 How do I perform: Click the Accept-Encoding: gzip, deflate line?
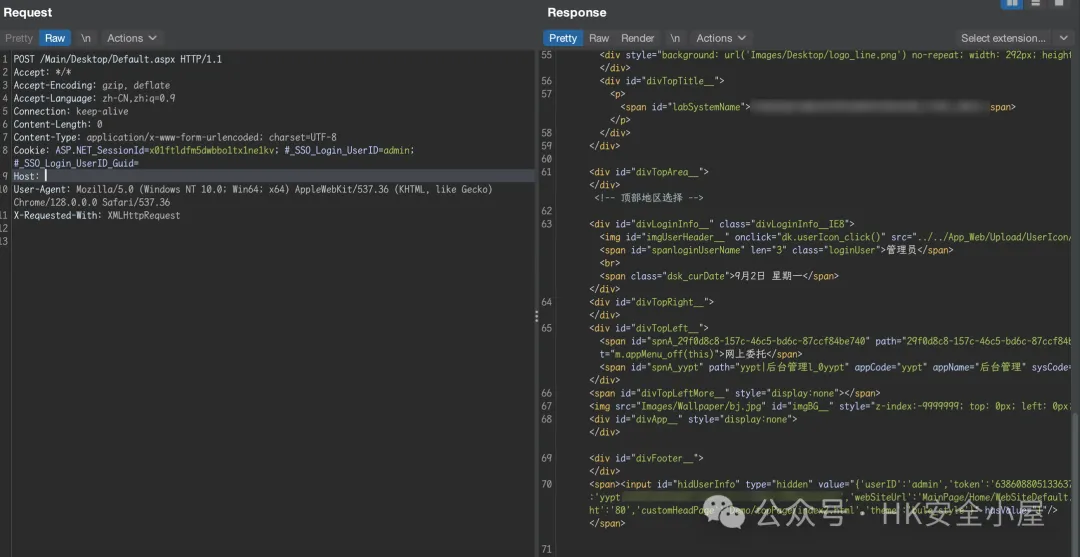92,85
